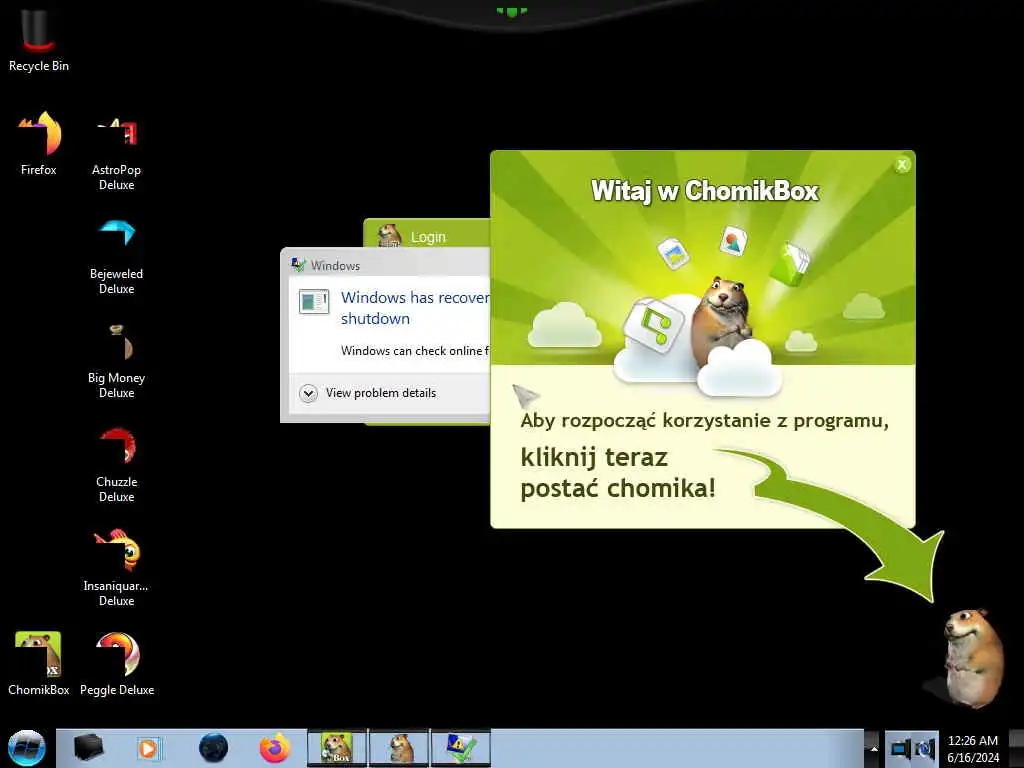Open the media player taskbar icon
The image size is (1024, 768).
(x=149, y=748)
